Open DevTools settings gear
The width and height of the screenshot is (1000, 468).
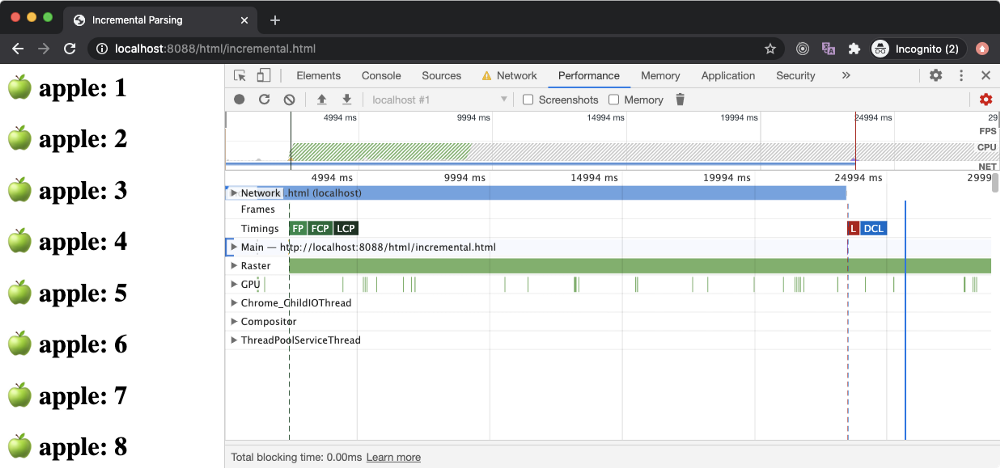click(936, 75)
